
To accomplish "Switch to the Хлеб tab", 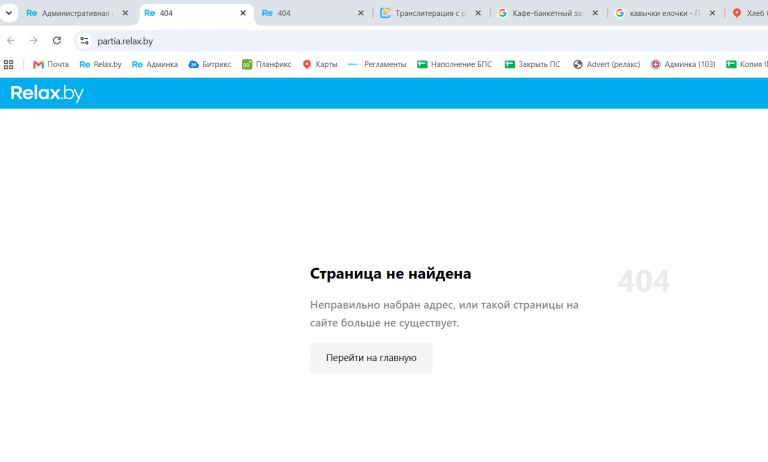I will pos(749,13).
